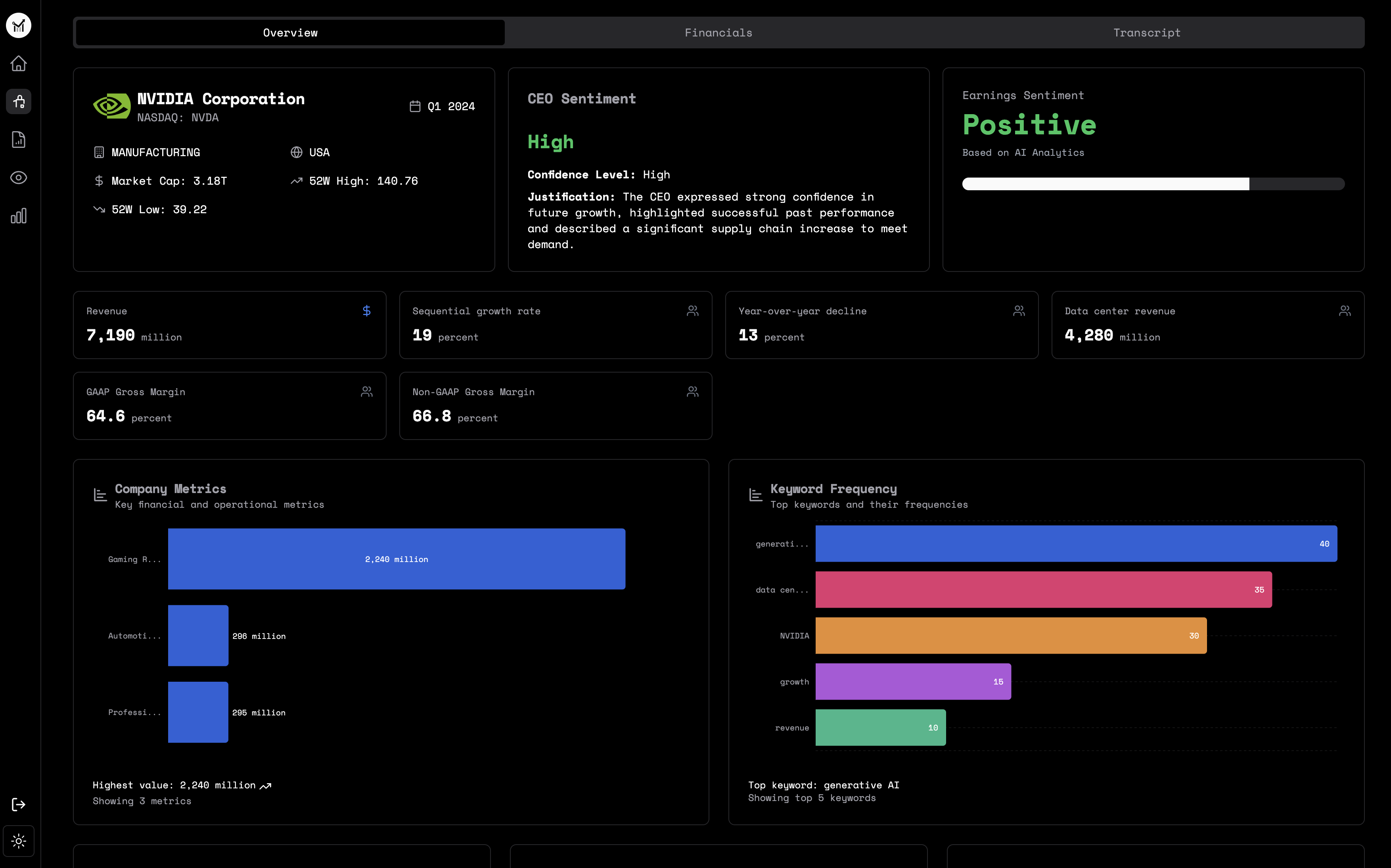Click the orange NVIDIA keyword bar
This screenshot has height=868, width=1391.
[x=1011, y=635]
